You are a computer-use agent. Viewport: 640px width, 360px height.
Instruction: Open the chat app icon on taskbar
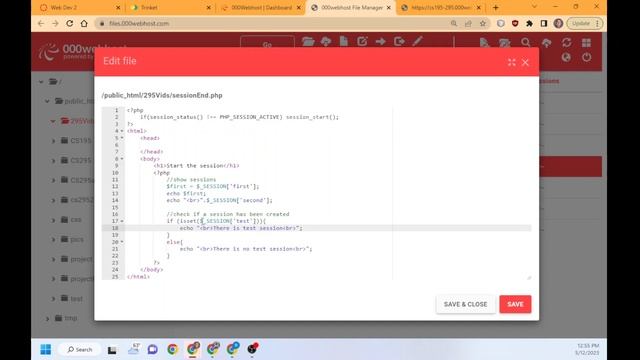click(x=153, y=349)
